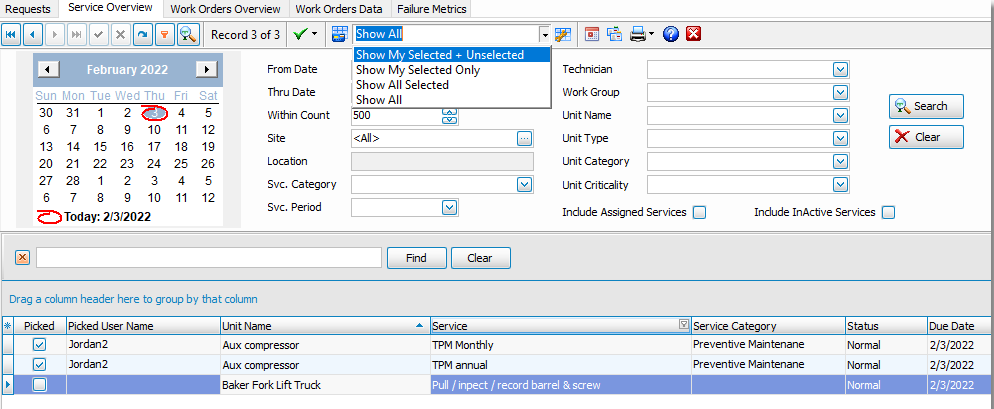The width and height of the screenshot is (994, 409).
Task: Click the Find button
Action: click(x=416, y=258)
